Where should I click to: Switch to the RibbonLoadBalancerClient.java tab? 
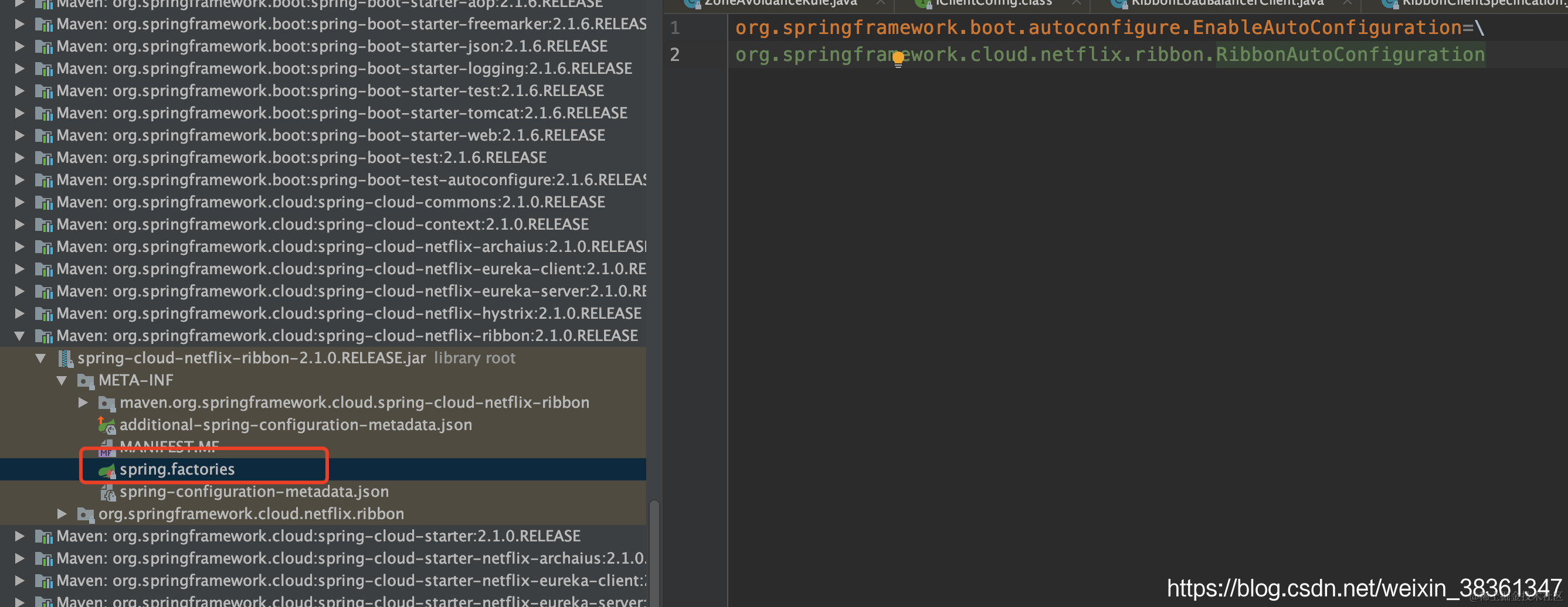[1227, 3]
